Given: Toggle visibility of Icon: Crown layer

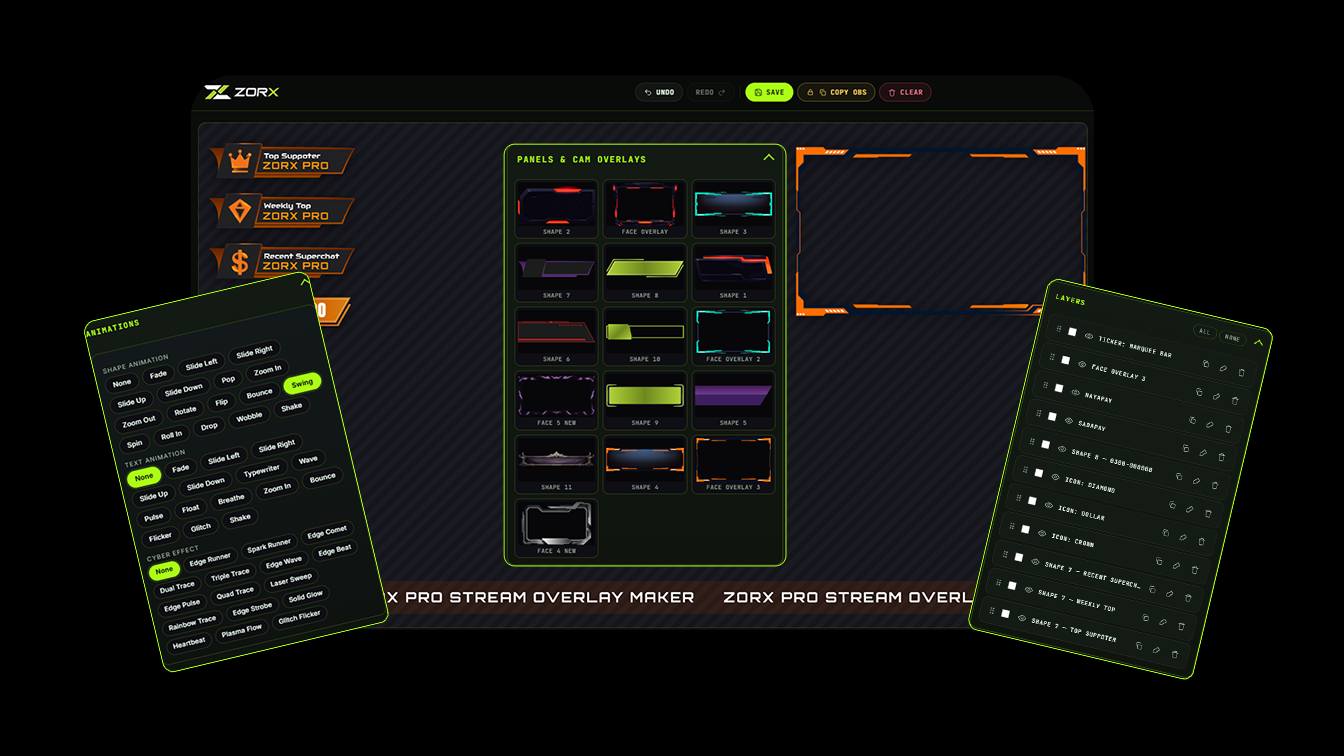Looking at the screenshot, I should coord(1042,533).
